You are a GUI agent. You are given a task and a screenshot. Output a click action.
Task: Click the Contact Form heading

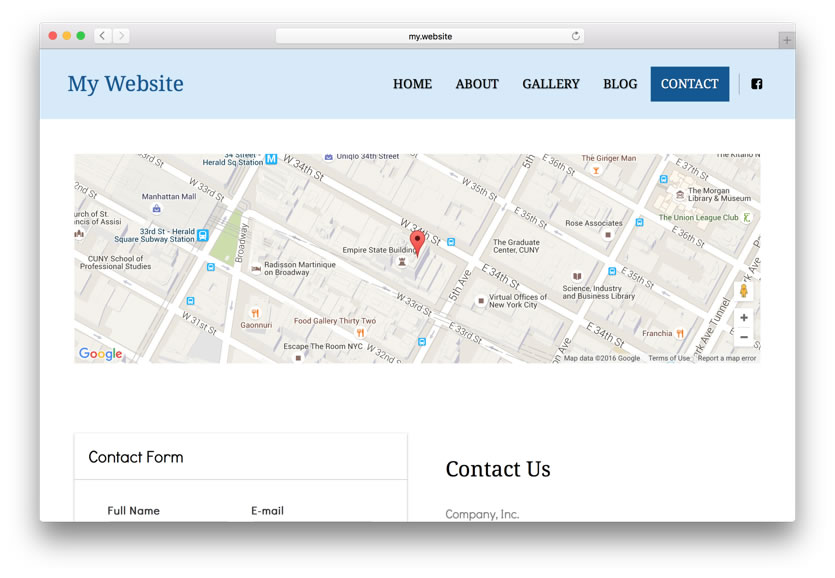tap(136, 457)
